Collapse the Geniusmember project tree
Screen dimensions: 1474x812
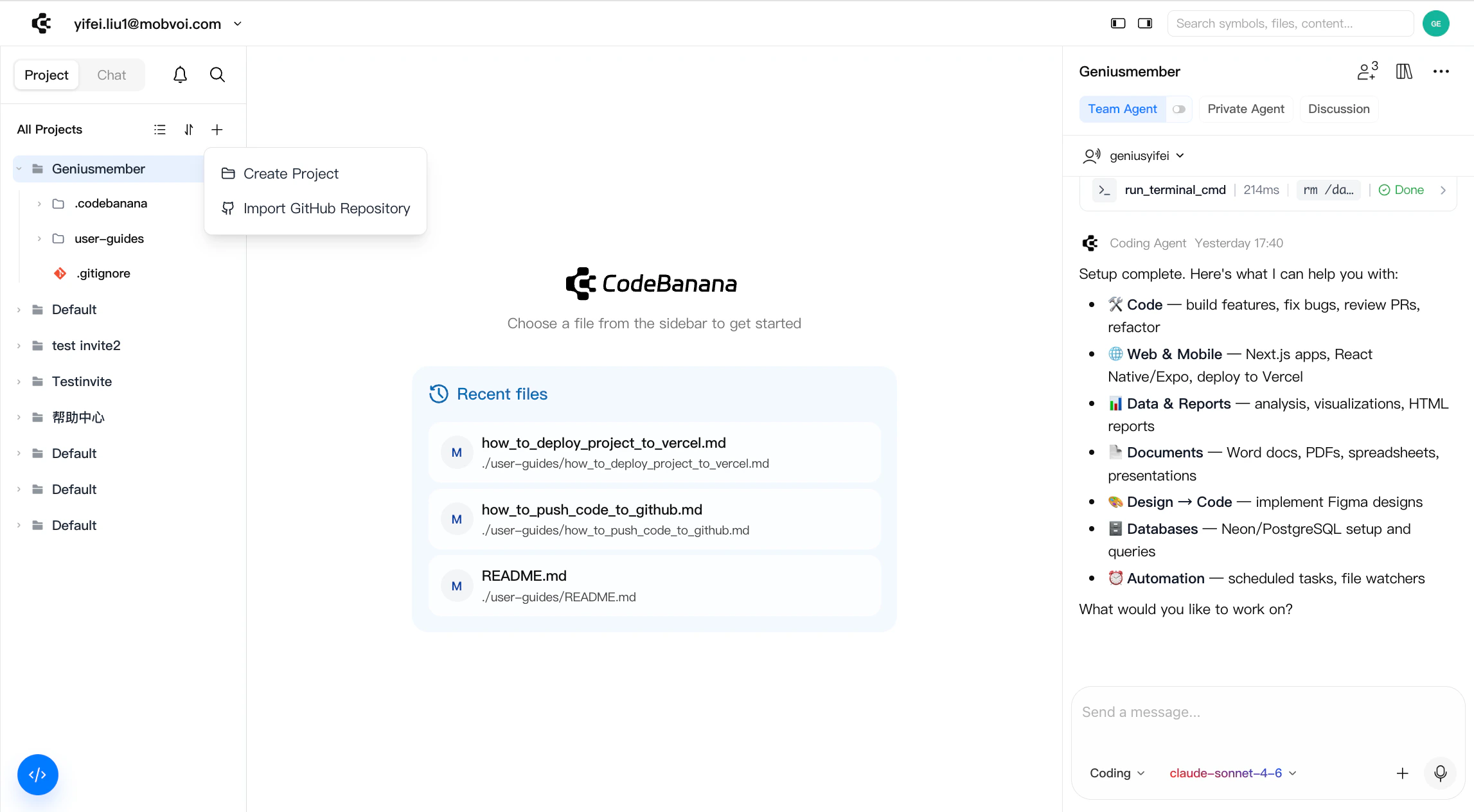point(19,169)
